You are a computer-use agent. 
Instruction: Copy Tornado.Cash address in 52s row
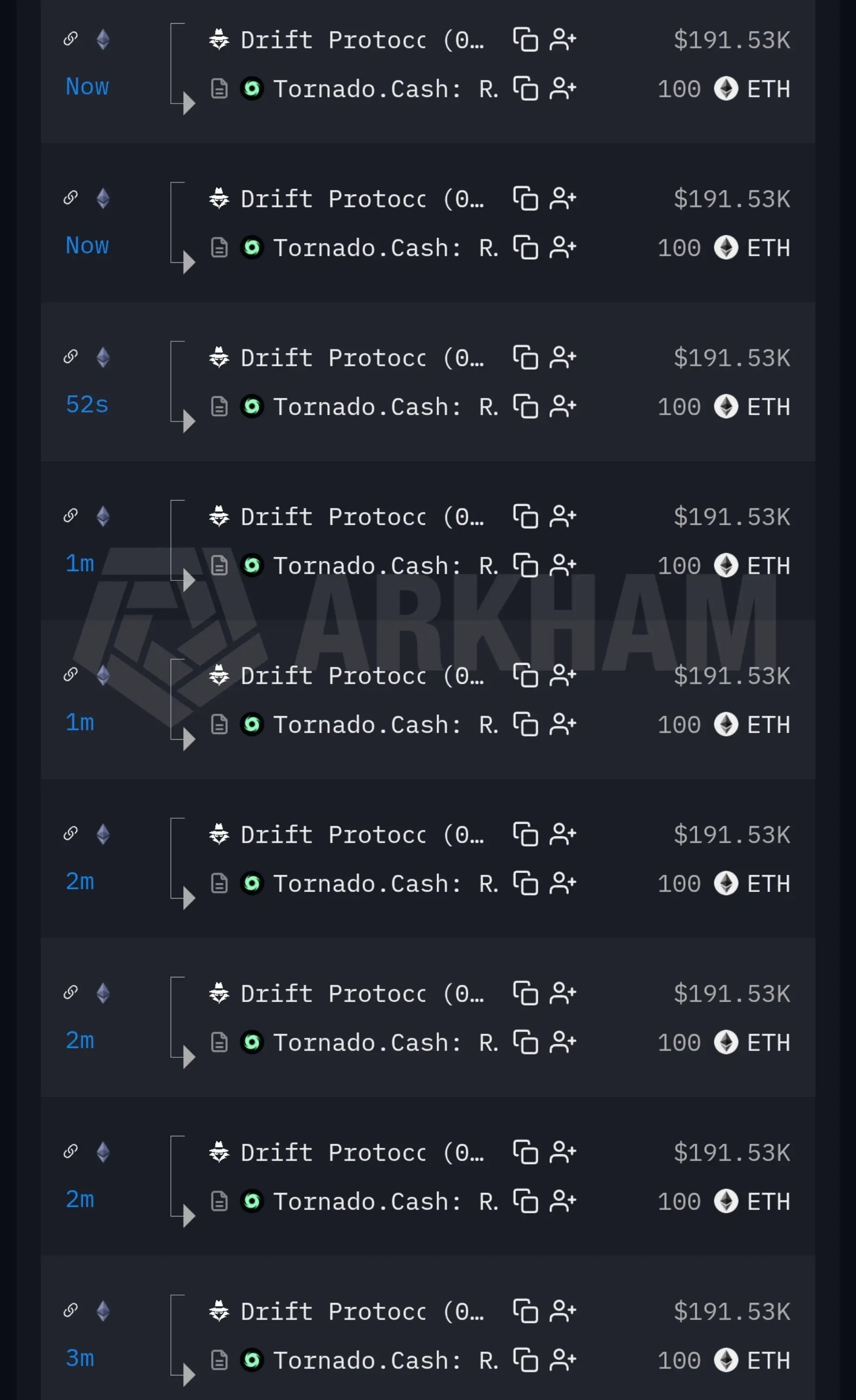[525, 407]
